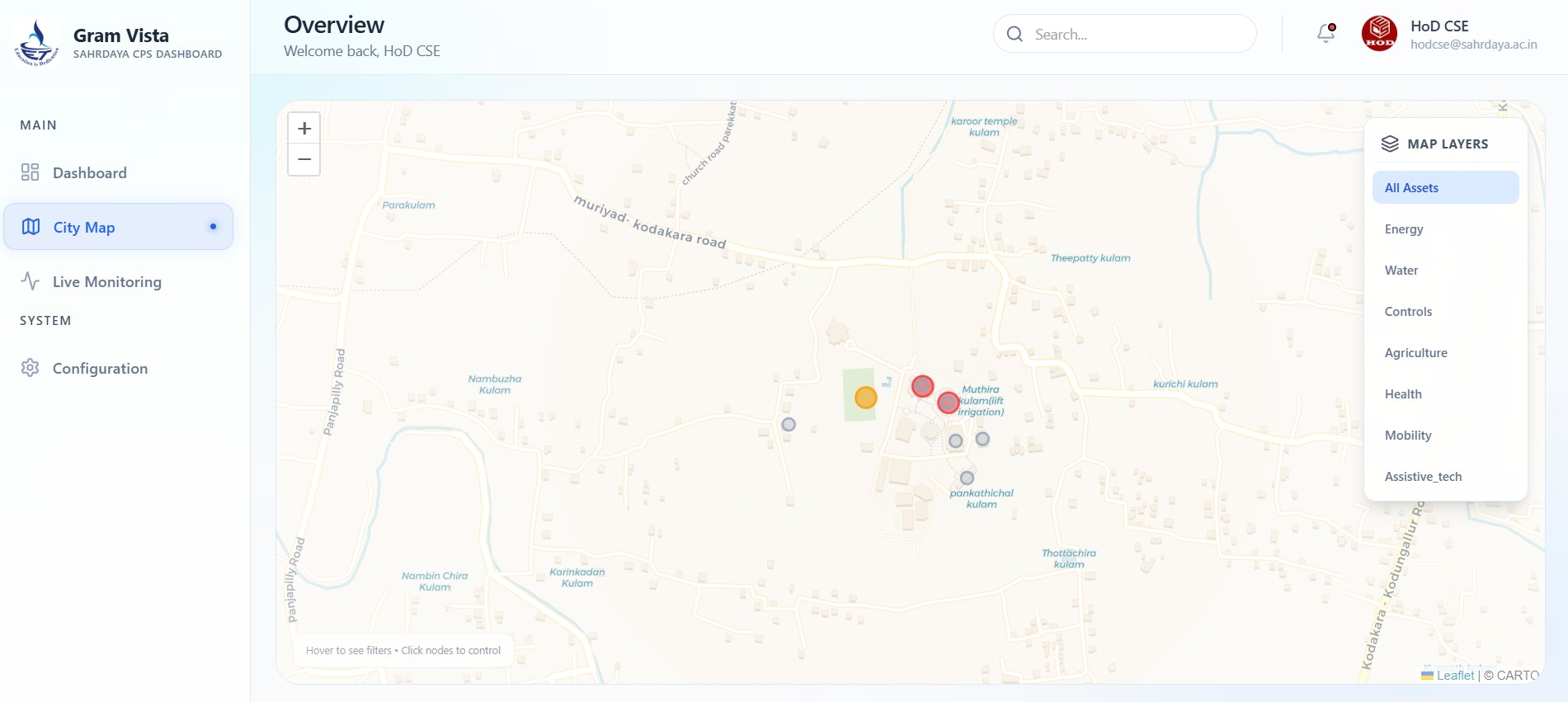Select the City Map menu item
Screen dimensions: 1568x702
84,227
